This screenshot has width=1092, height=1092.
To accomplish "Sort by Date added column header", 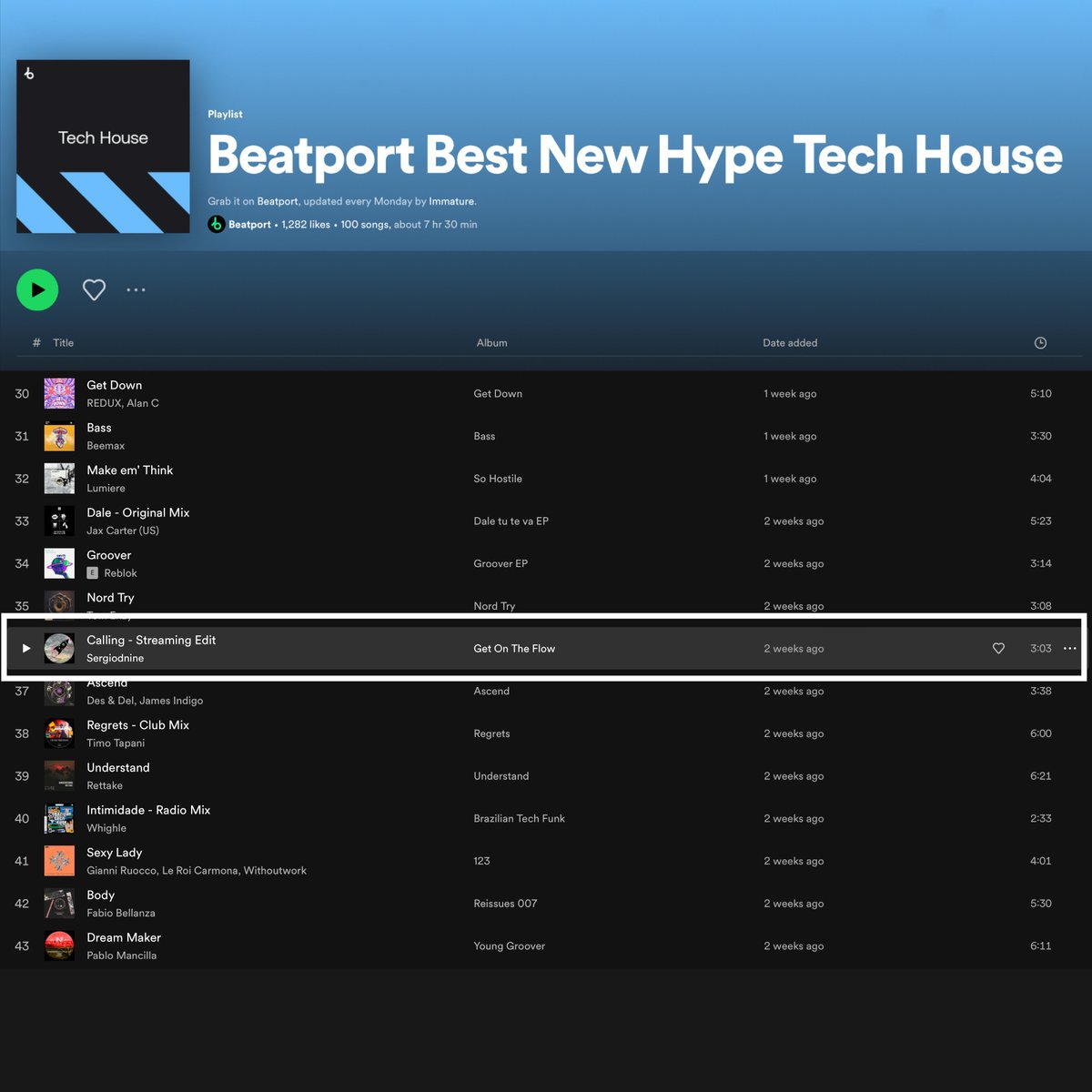I will (x=790, y=343).
